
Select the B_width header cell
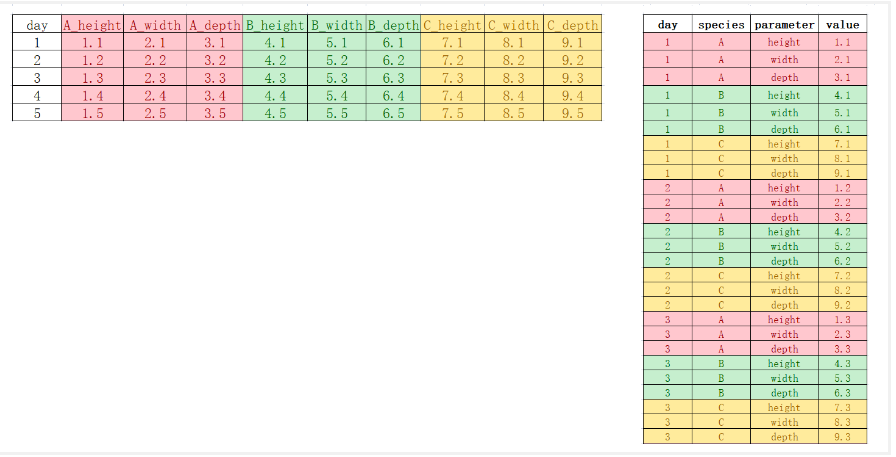(337, 25)
